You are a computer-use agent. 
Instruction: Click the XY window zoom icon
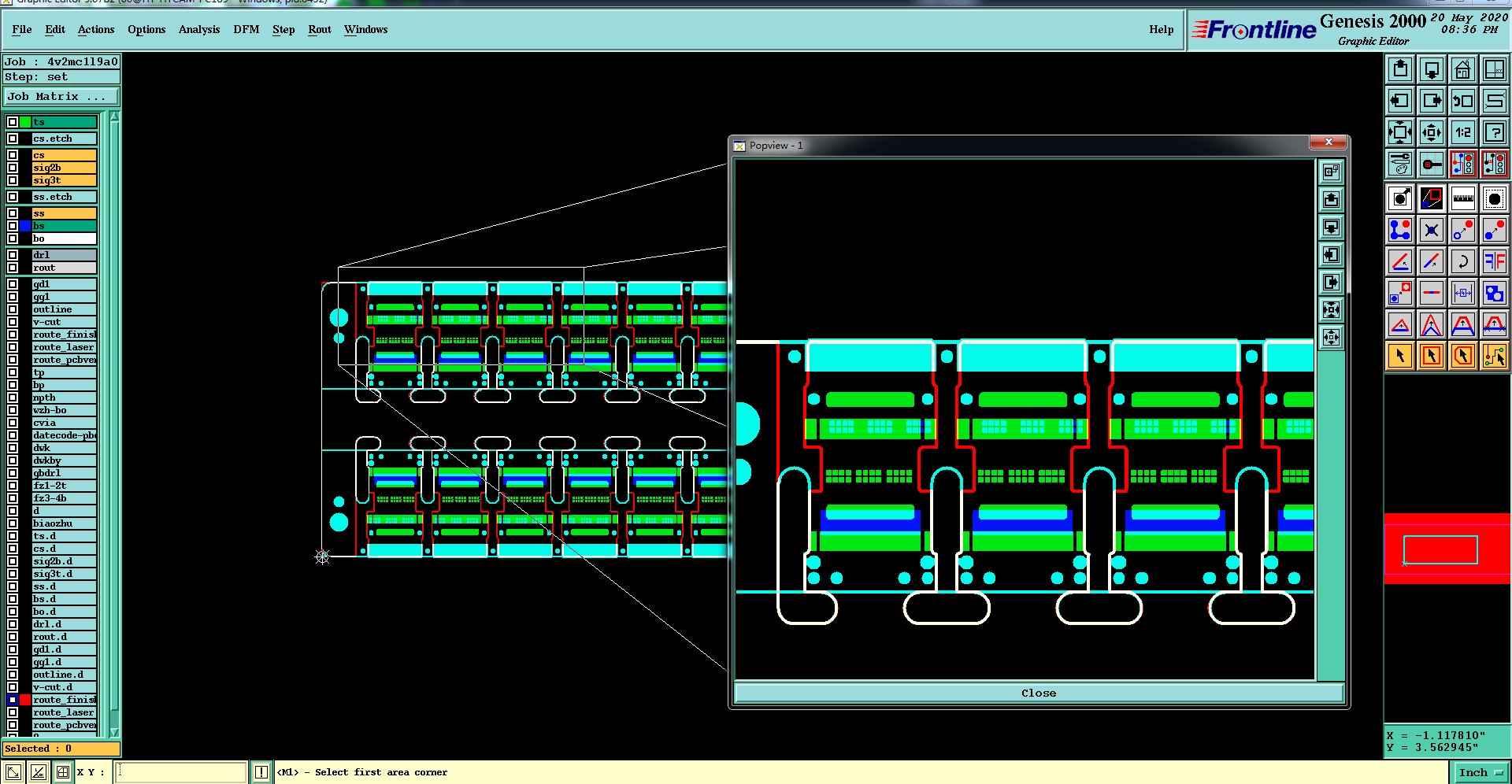(1495, 69)
